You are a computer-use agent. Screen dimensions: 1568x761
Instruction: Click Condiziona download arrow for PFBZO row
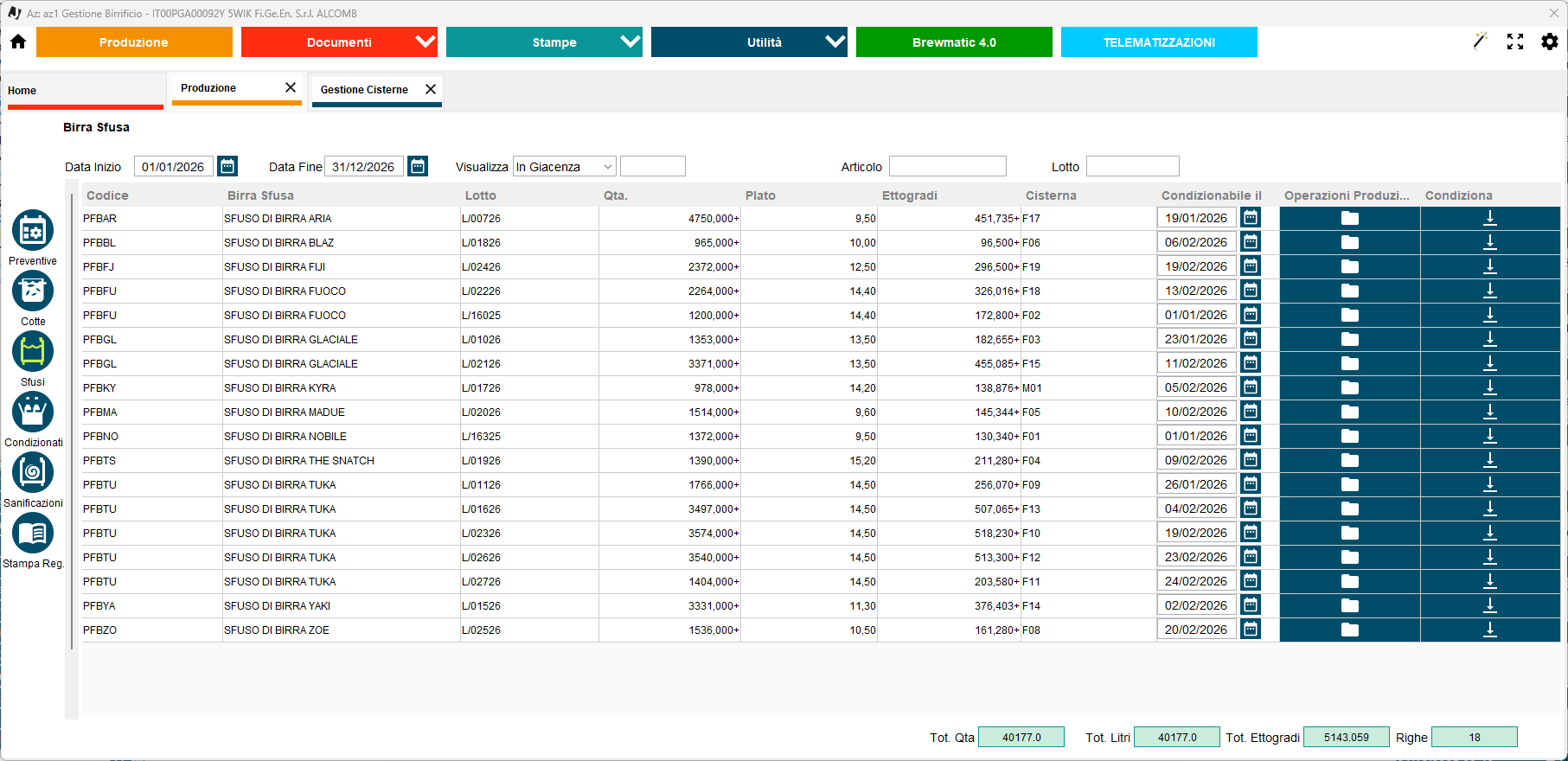point(1489,630)
